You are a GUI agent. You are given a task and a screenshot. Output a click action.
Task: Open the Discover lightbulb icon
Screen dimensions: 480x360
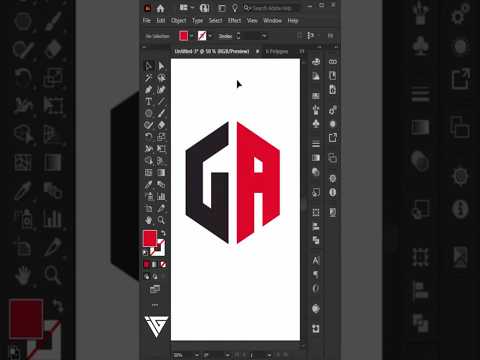coord(235,8)
